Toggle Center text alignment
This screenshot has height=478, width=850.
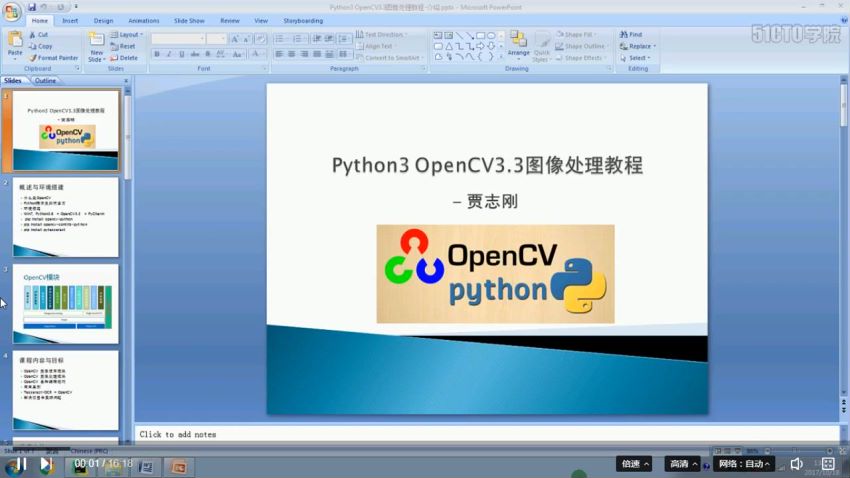pos(292,54)
